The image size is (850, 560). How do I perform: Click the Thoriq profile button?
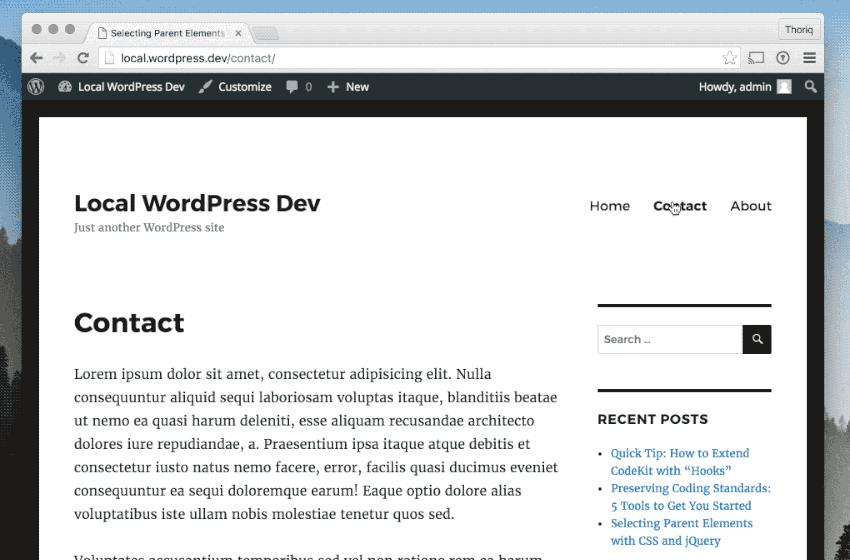[x=799, y=30]
